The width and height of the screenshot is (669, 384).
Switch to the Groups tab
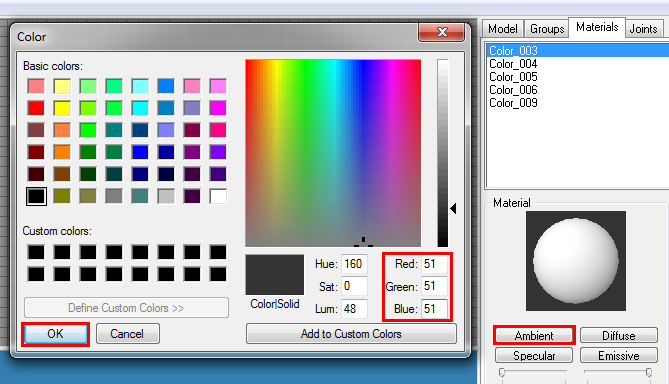click(547, 29)
